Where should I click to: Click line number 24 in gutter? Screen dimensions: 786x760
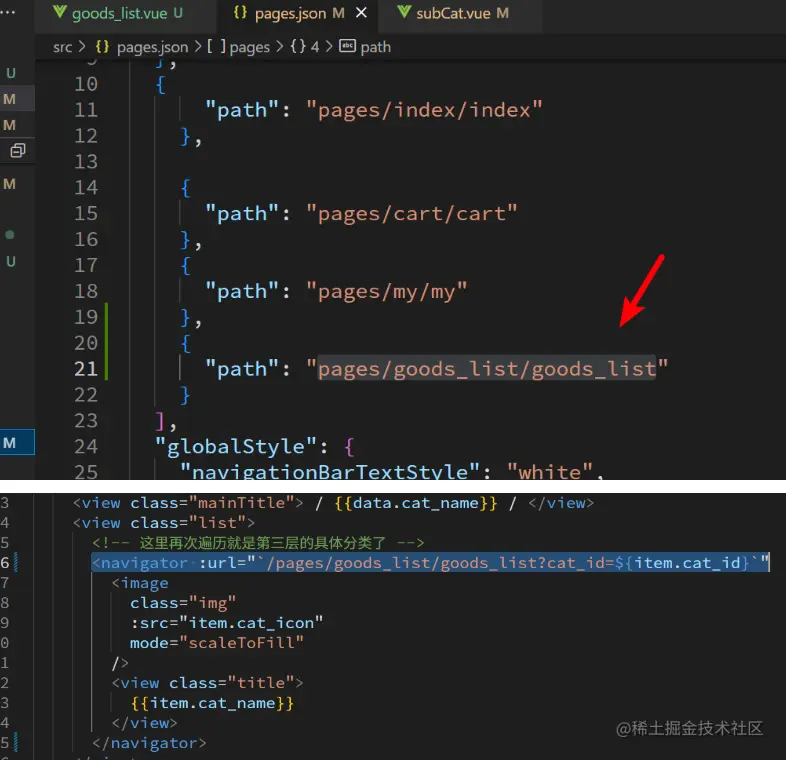point(86,446)
